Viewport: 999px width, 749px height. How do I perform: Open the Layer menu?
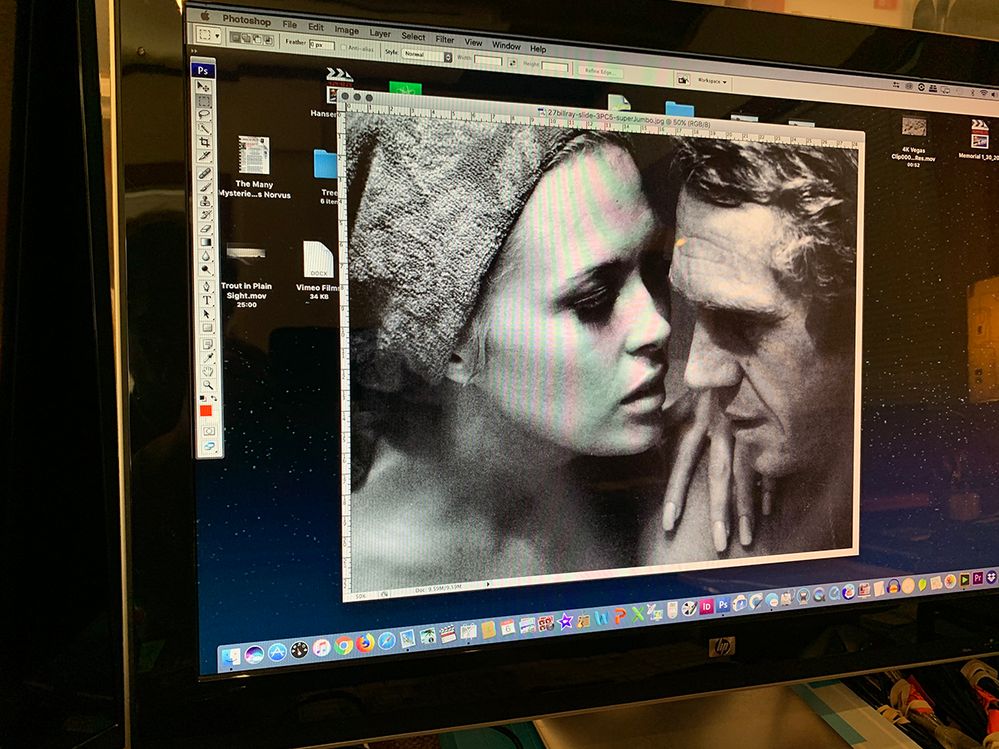380,34
